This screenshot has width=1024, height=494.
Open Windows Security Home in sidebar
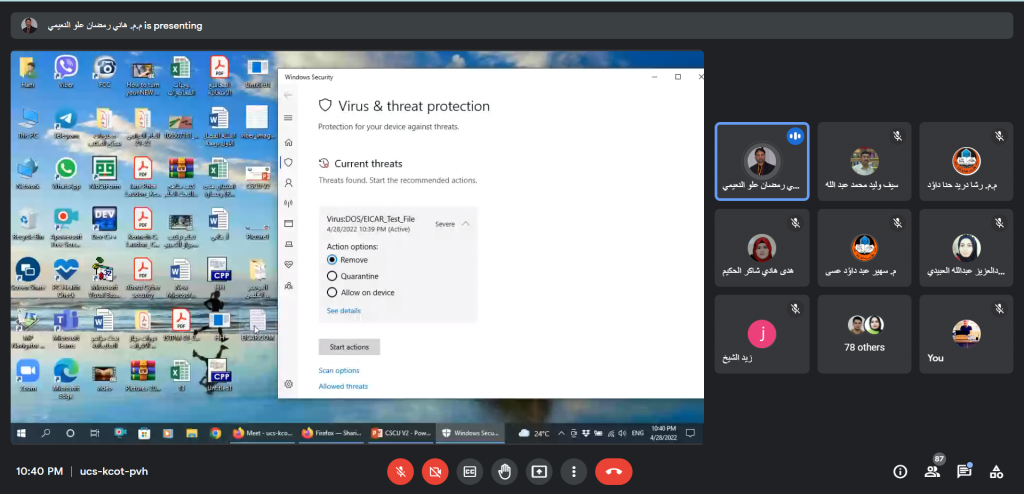point(289,142)
